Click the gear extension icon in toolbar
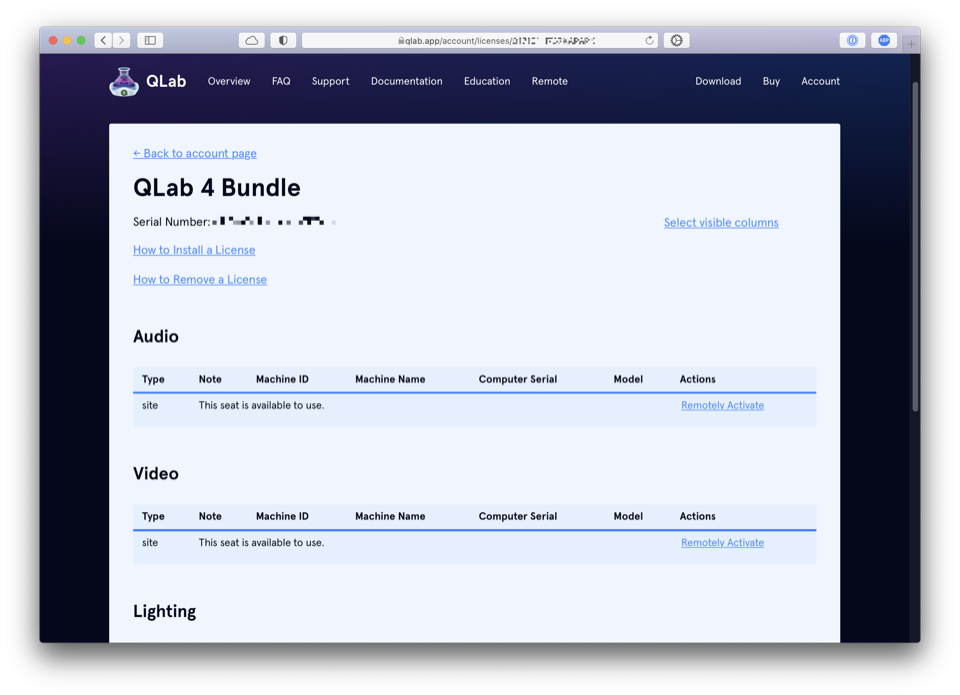The width and height of the screenshot is (960, 695). tap(677, 41)
